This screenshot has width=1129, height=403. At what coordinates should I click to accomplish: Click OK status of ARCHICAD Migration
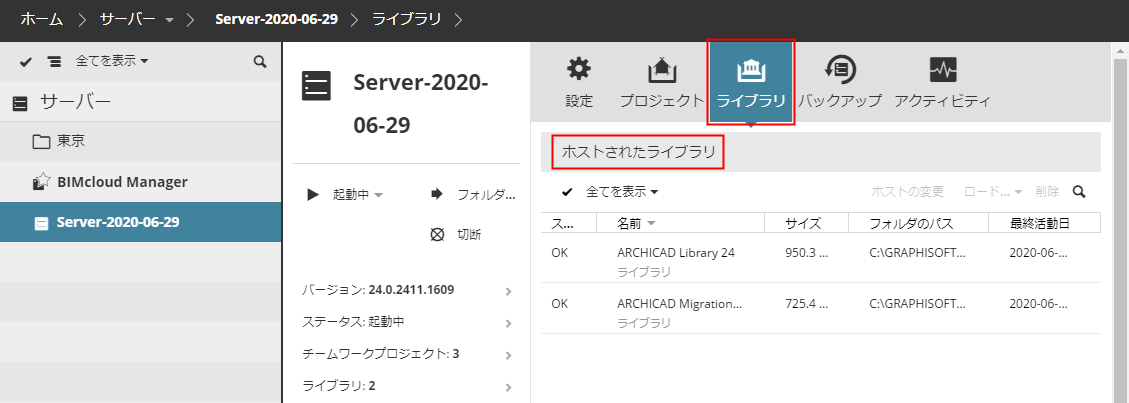[x=559, y=304]
